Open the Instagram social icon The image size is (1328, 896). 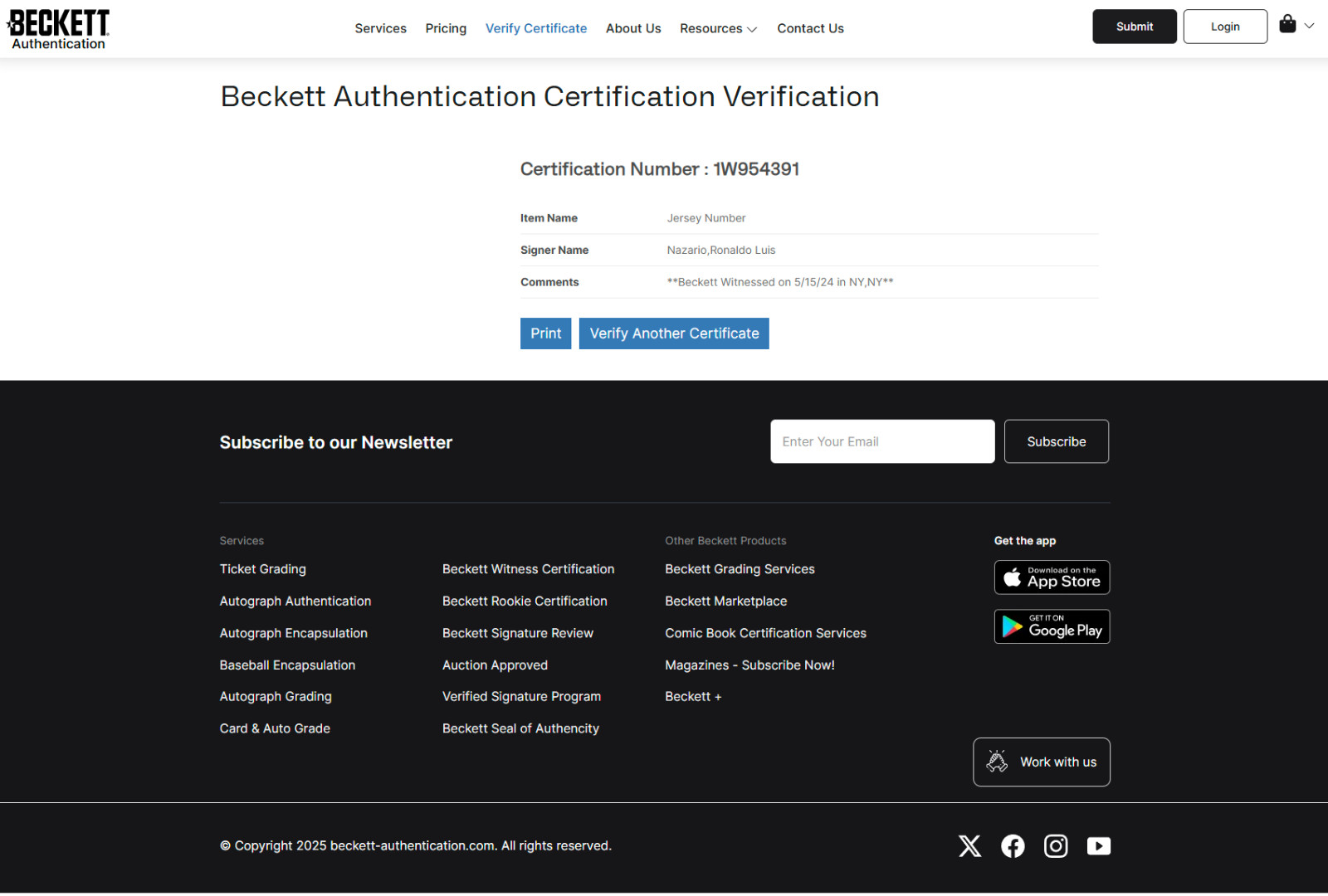tap(1056, 846)
